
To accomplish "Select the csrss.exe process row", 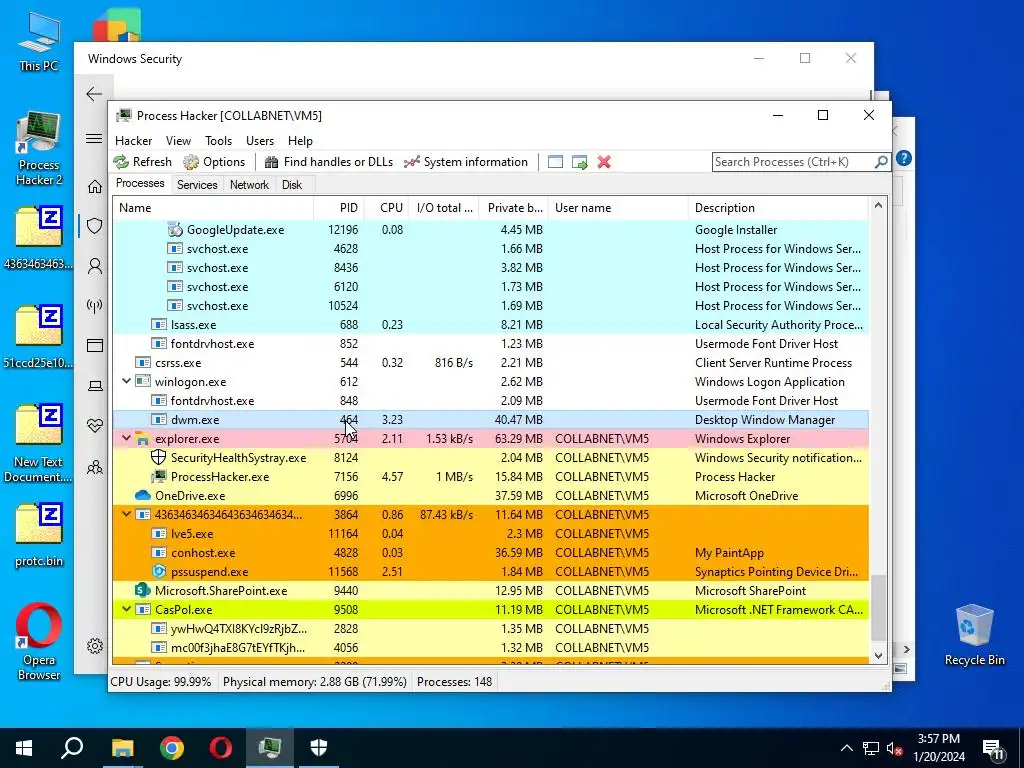I will (x=490, y=362).
